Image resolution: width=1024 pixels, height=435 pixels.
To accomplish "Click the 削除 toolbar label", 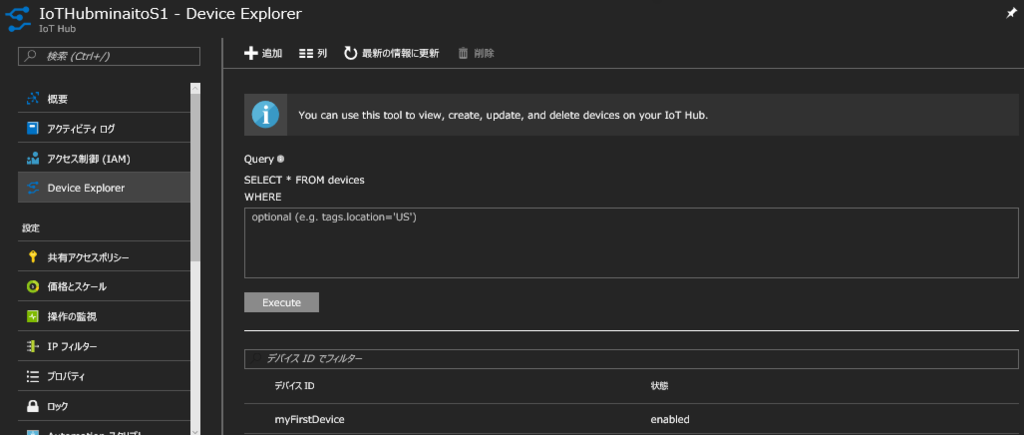I will [485, 54].
